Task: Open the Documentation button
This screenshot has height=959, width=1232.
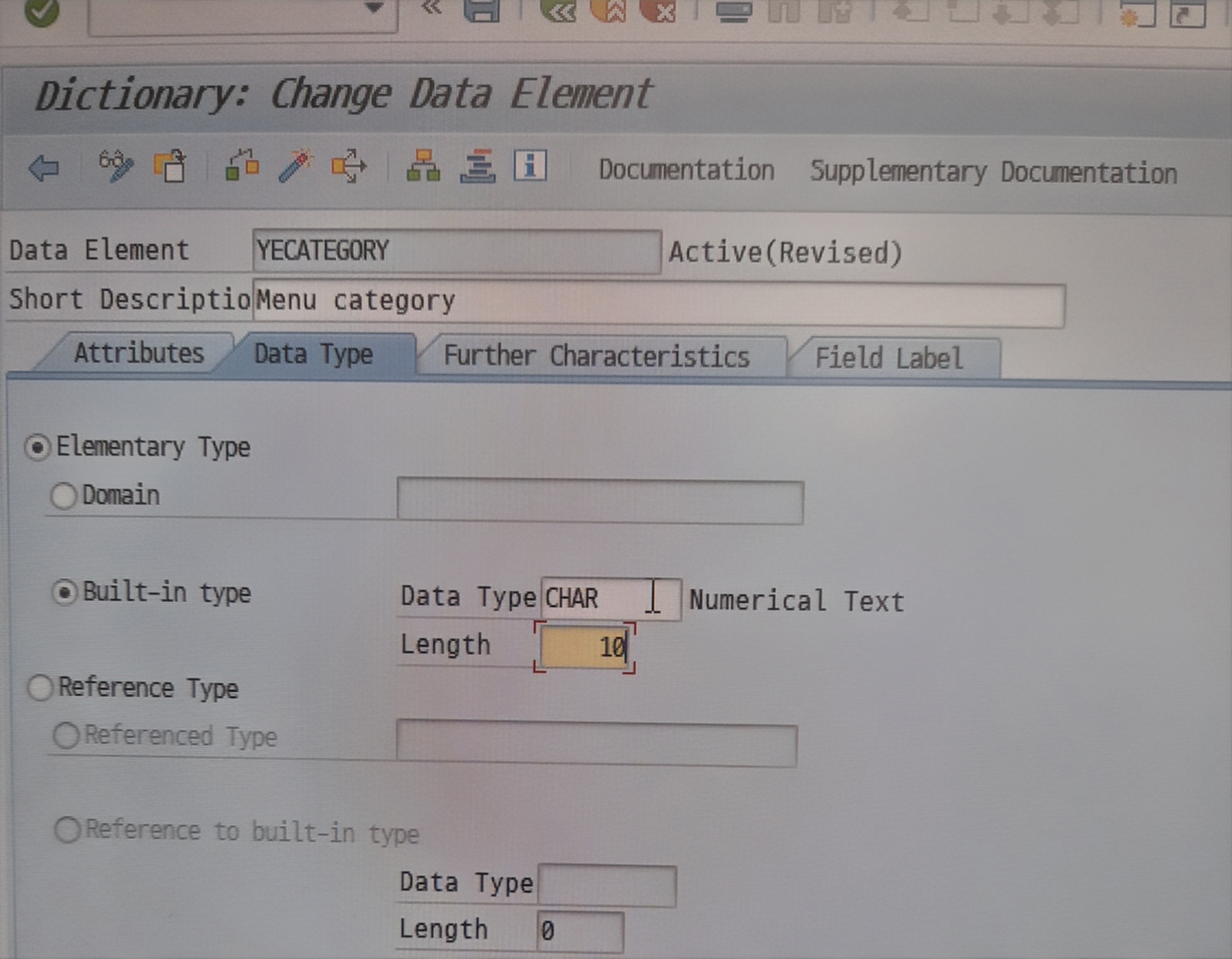Action: (686, 170)
